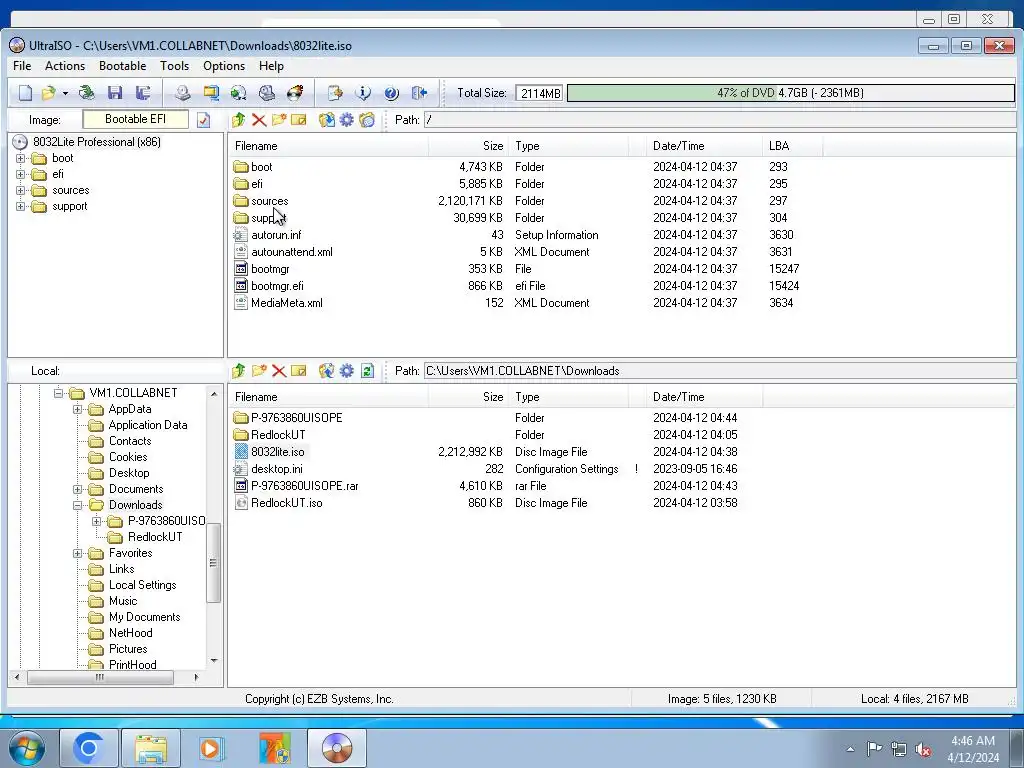Click the Local tree vertical scrollbar thumb
This screenshot has height=768, width=1024.
pos(213,562)
